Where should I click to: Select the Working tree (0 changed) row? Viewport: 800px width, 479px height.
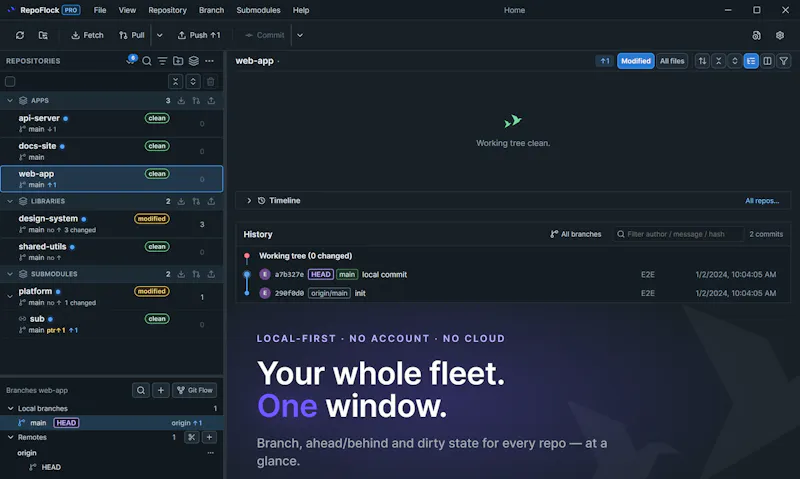click(x=513, y=256)
